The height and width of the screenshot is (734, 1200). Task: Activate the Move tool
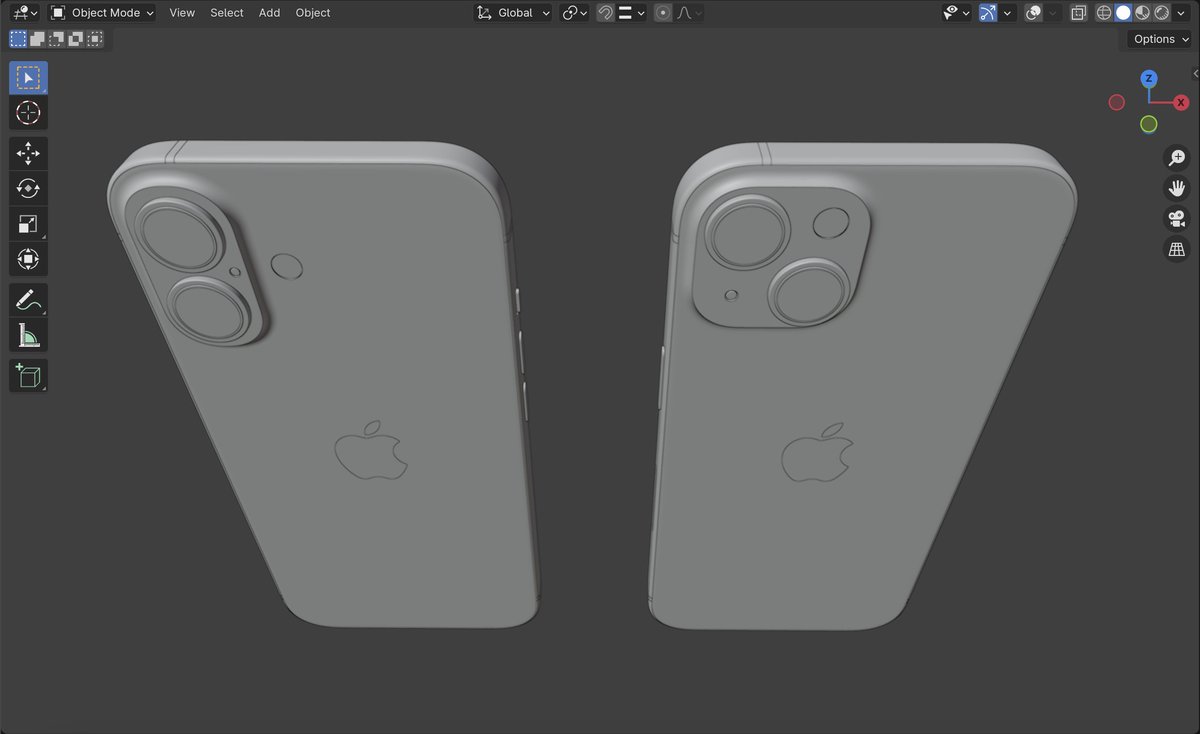tap(28, 153)
